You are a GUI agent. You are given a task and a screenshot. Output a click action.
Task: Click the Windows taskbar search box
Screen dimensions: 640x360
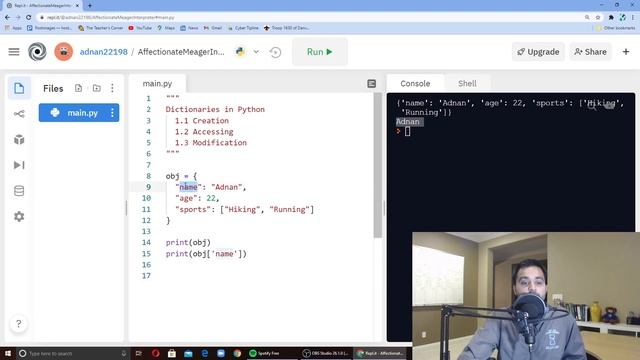73,353
